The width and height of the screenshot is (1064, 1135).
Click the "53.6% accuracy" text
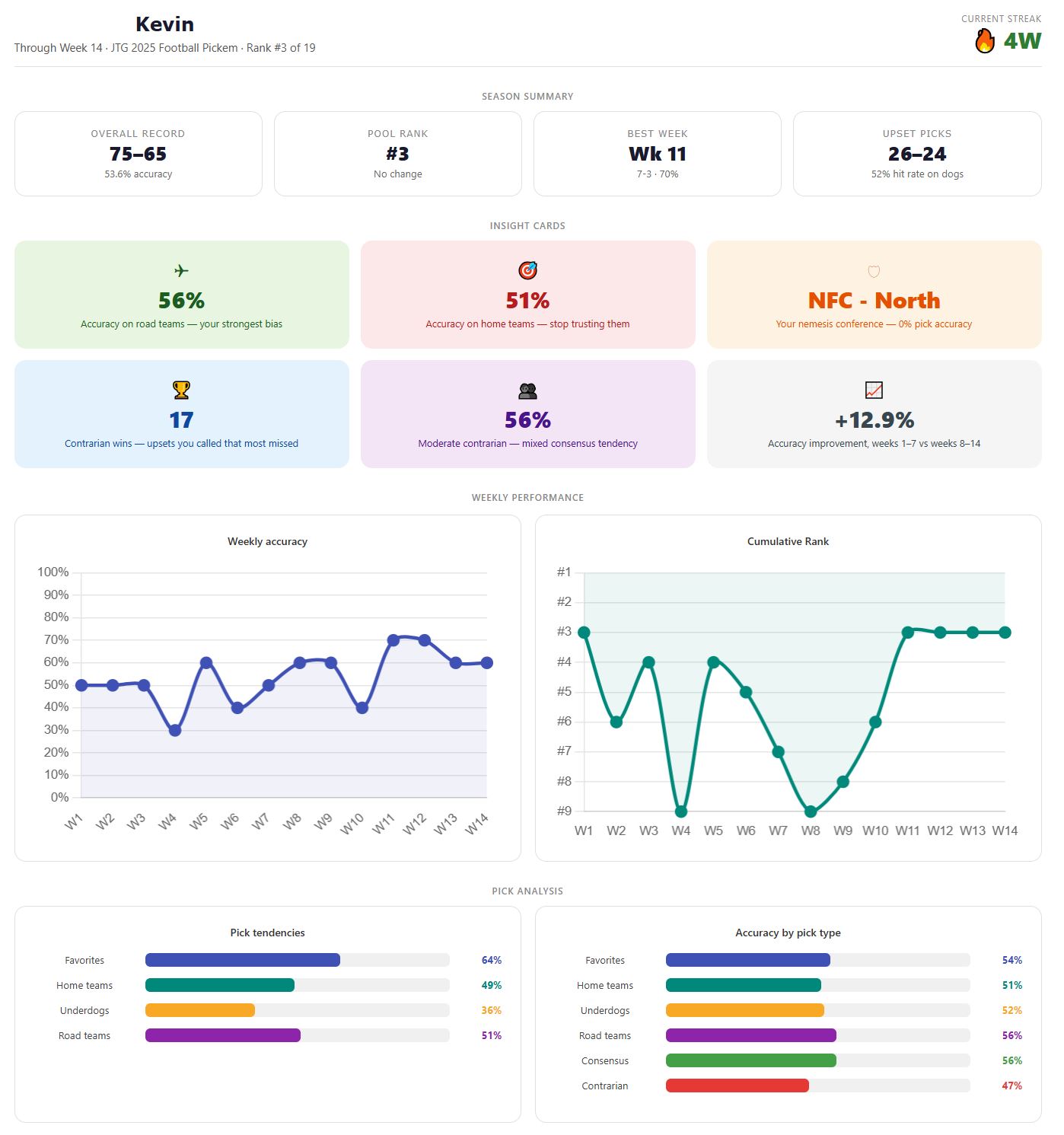(139, 174)
